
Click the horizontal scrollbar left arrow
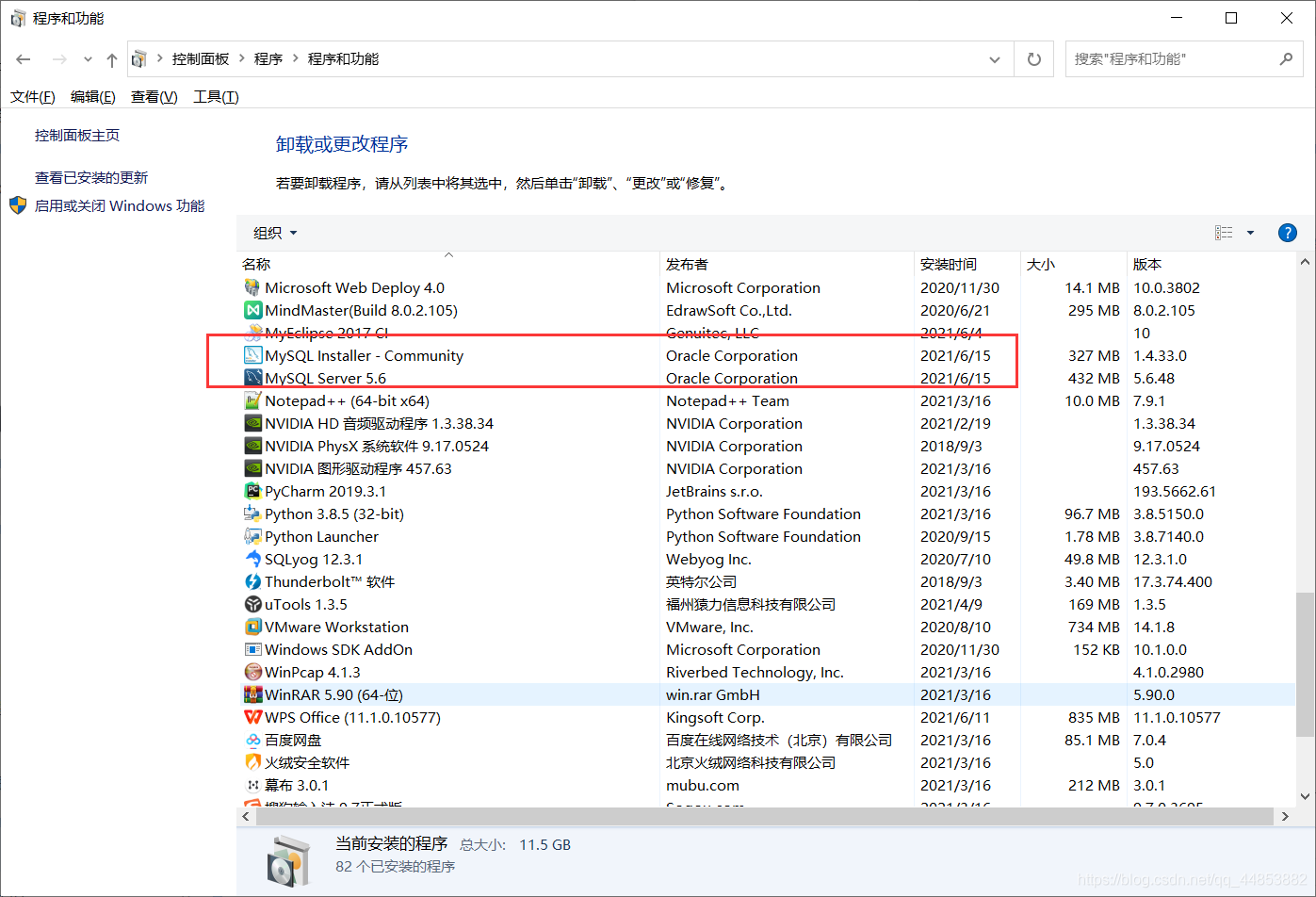[247, 816]
